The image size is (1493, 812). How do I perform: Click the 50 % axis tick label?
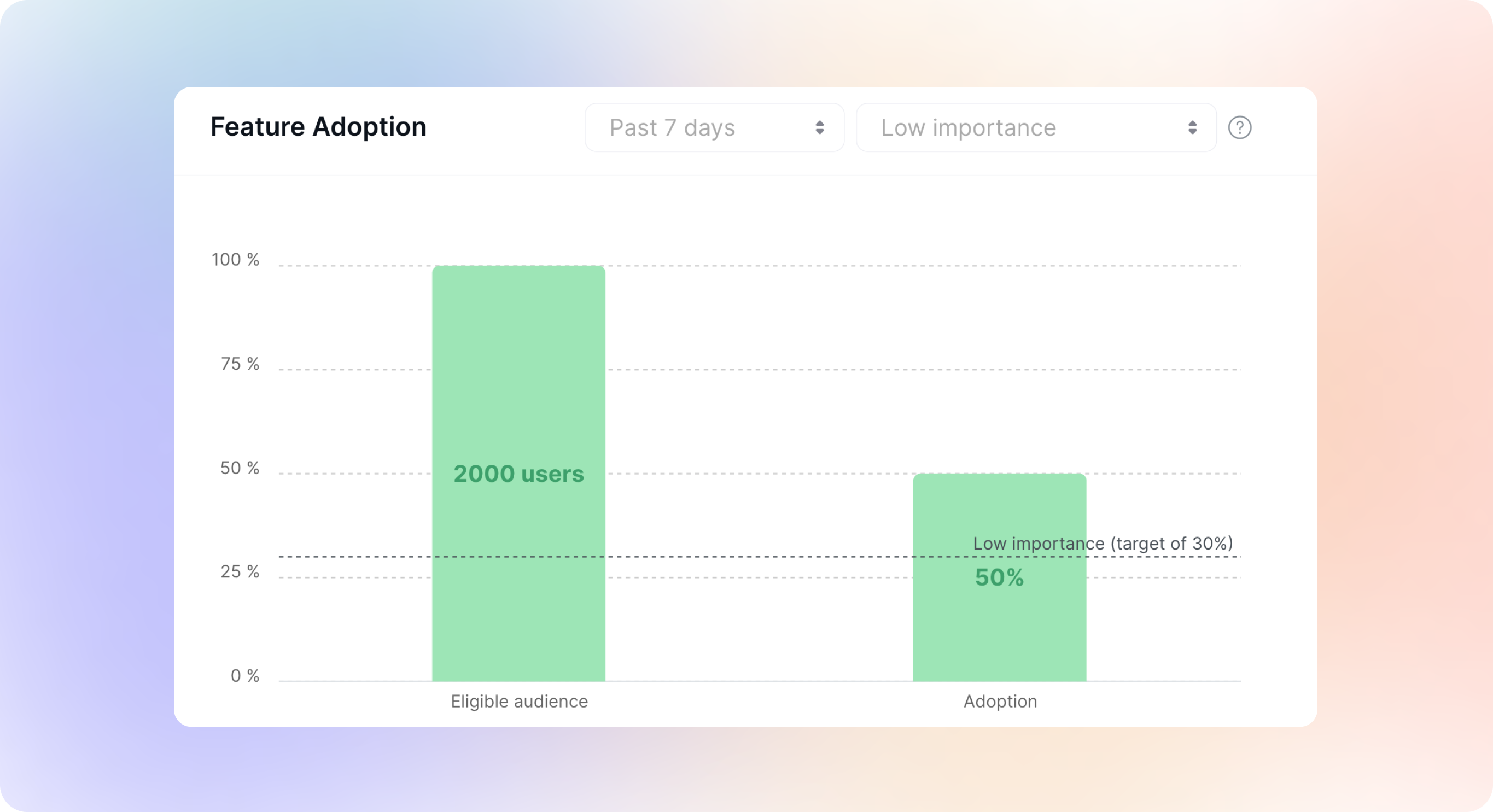click(x=240, y=468)
